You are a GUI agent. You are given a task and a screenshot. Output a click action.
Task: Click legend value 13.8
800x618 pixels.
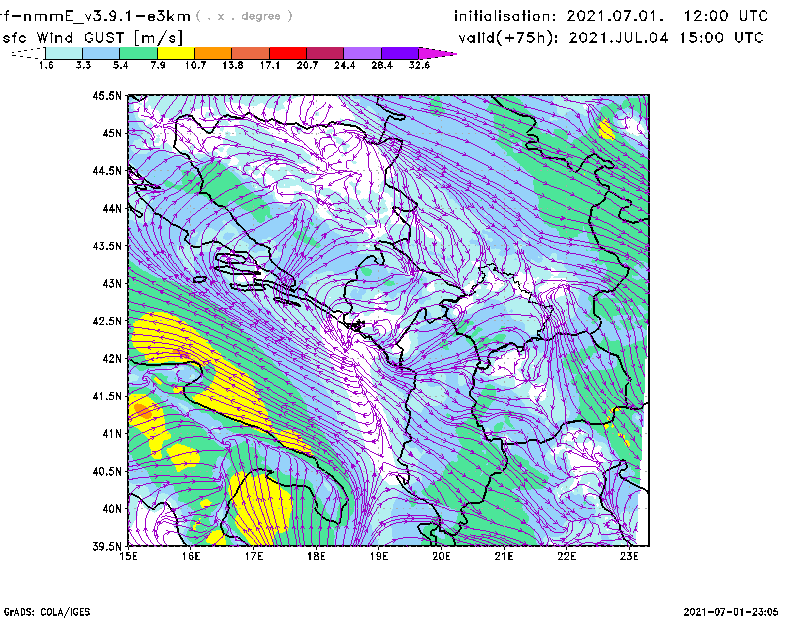(233, 65)
